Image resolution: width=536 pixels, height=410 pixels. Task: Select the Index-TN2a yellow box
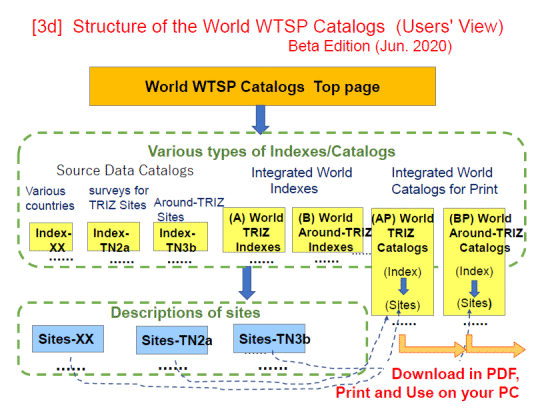tap(113, 237)
